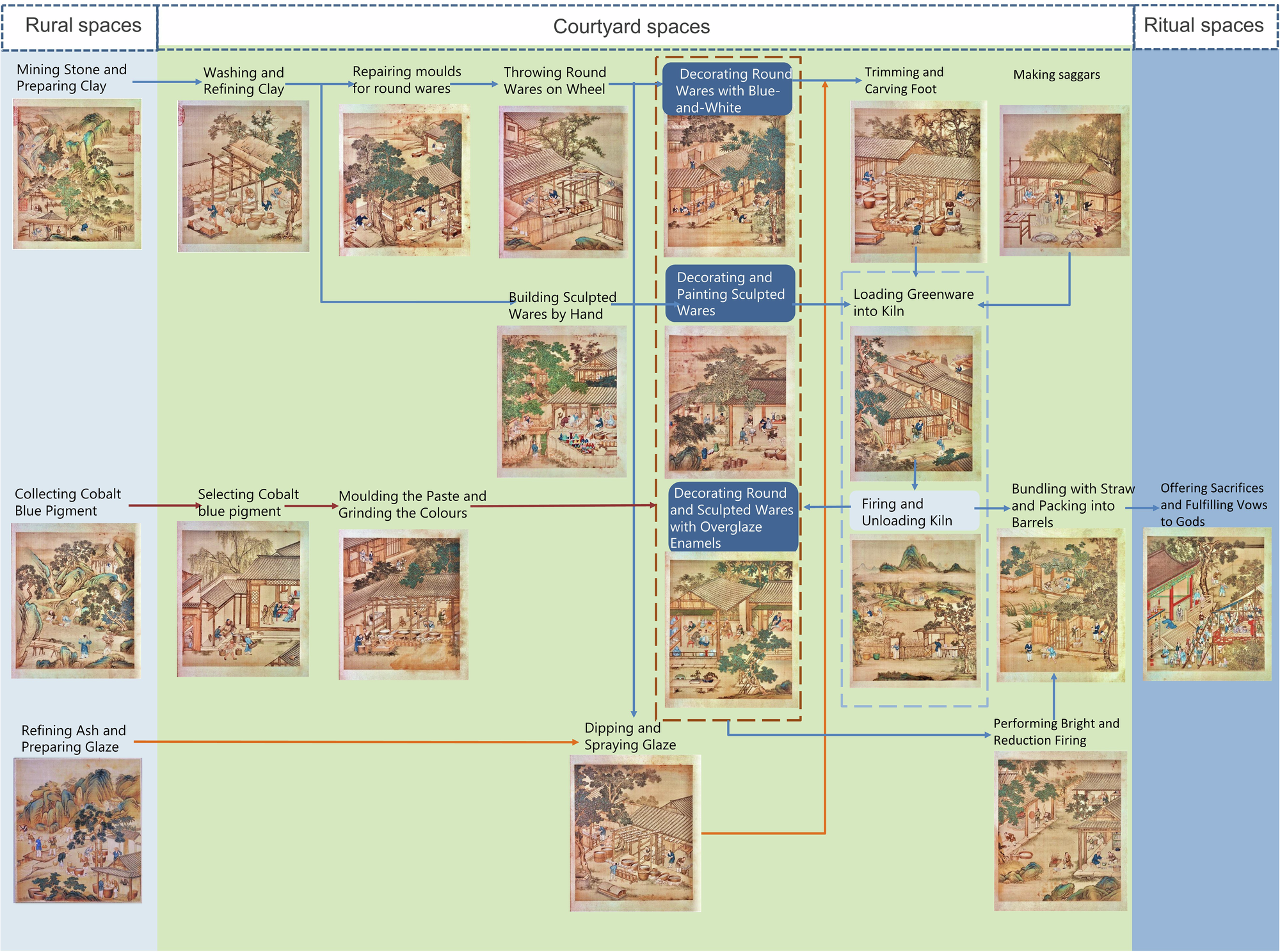This screenshot has width=1280, height=952.
Task: Open the Building Sculpted Wares by Hand painting
Action: click(561, 401)
